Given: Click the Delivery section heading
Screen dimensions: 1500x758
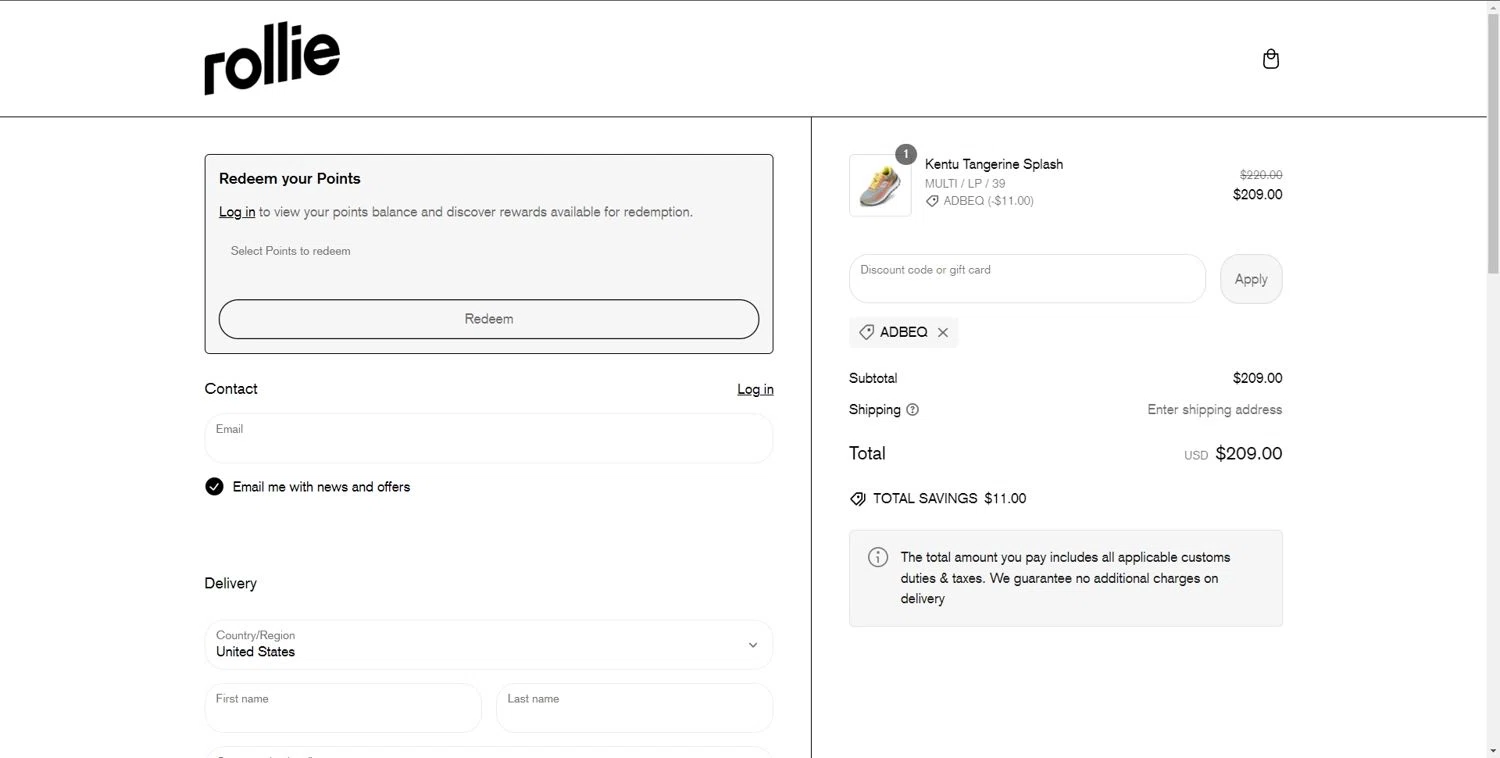Looking at the screenshot, I should point(231,583).
